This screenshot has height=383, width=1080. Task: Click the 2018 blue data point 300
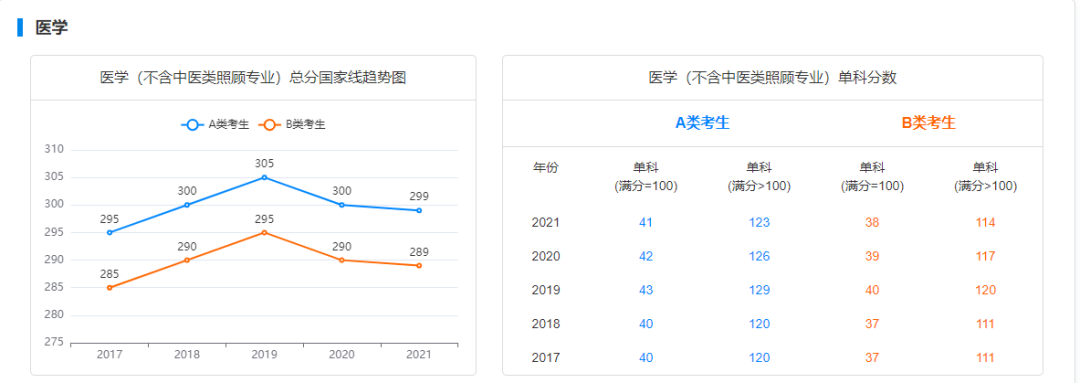point(187,205)
